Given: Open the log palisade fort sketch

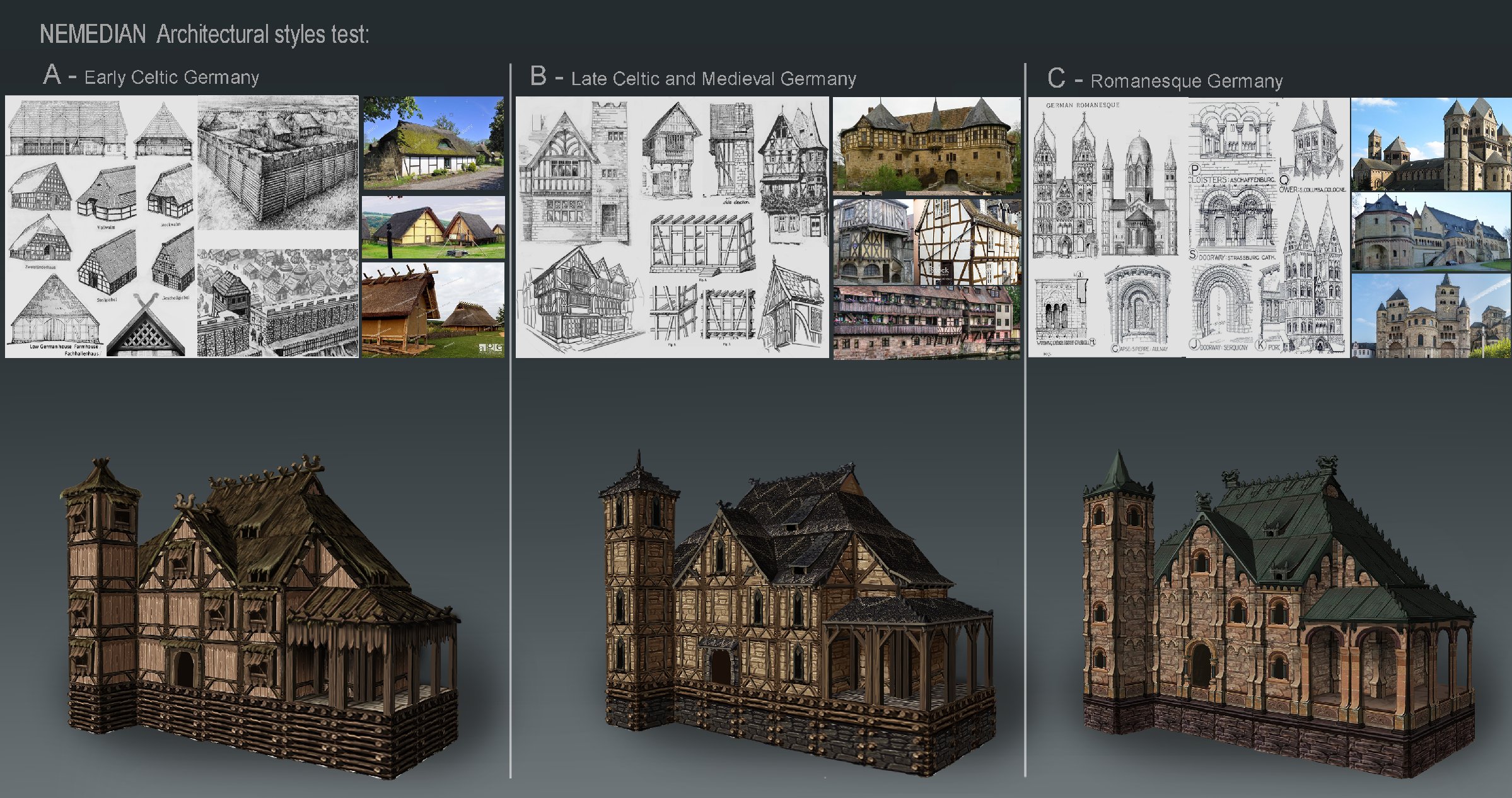Looking at the screenshot, I should click(x=277, y=163).
